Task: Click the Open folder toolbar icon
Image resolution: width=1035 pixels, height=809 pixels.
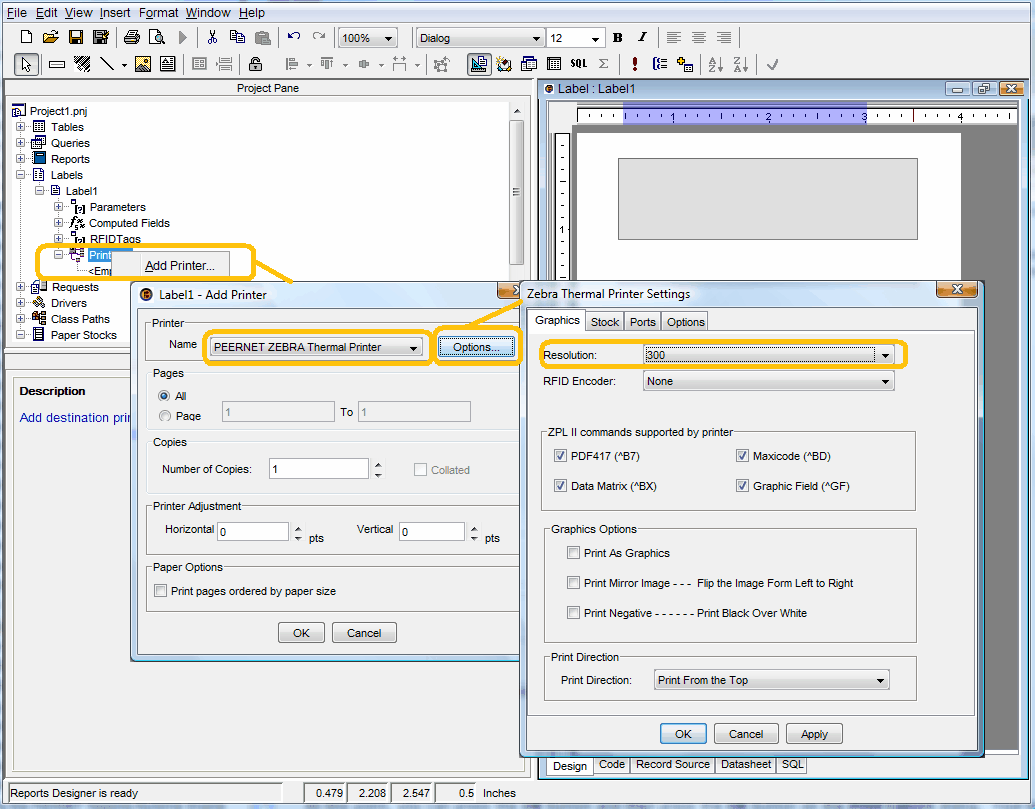Action: tap(51, 38)
